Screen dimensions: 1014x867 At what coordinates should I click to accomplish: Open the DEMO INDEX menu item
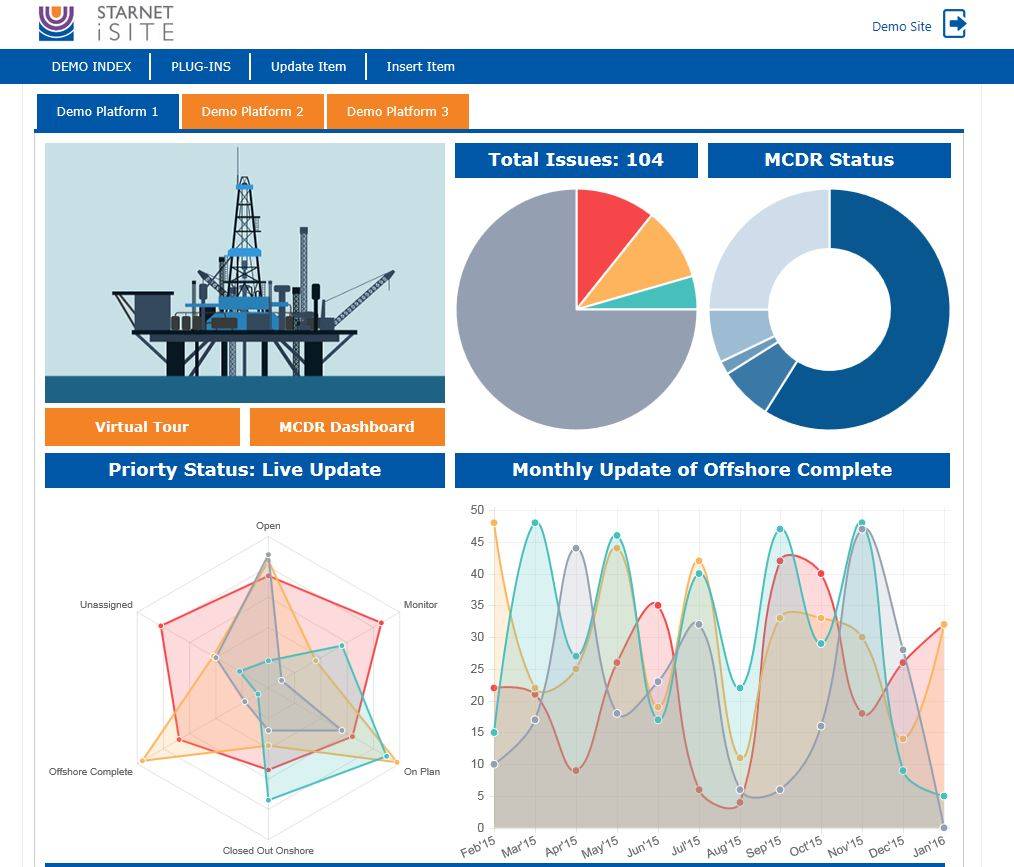91,67
